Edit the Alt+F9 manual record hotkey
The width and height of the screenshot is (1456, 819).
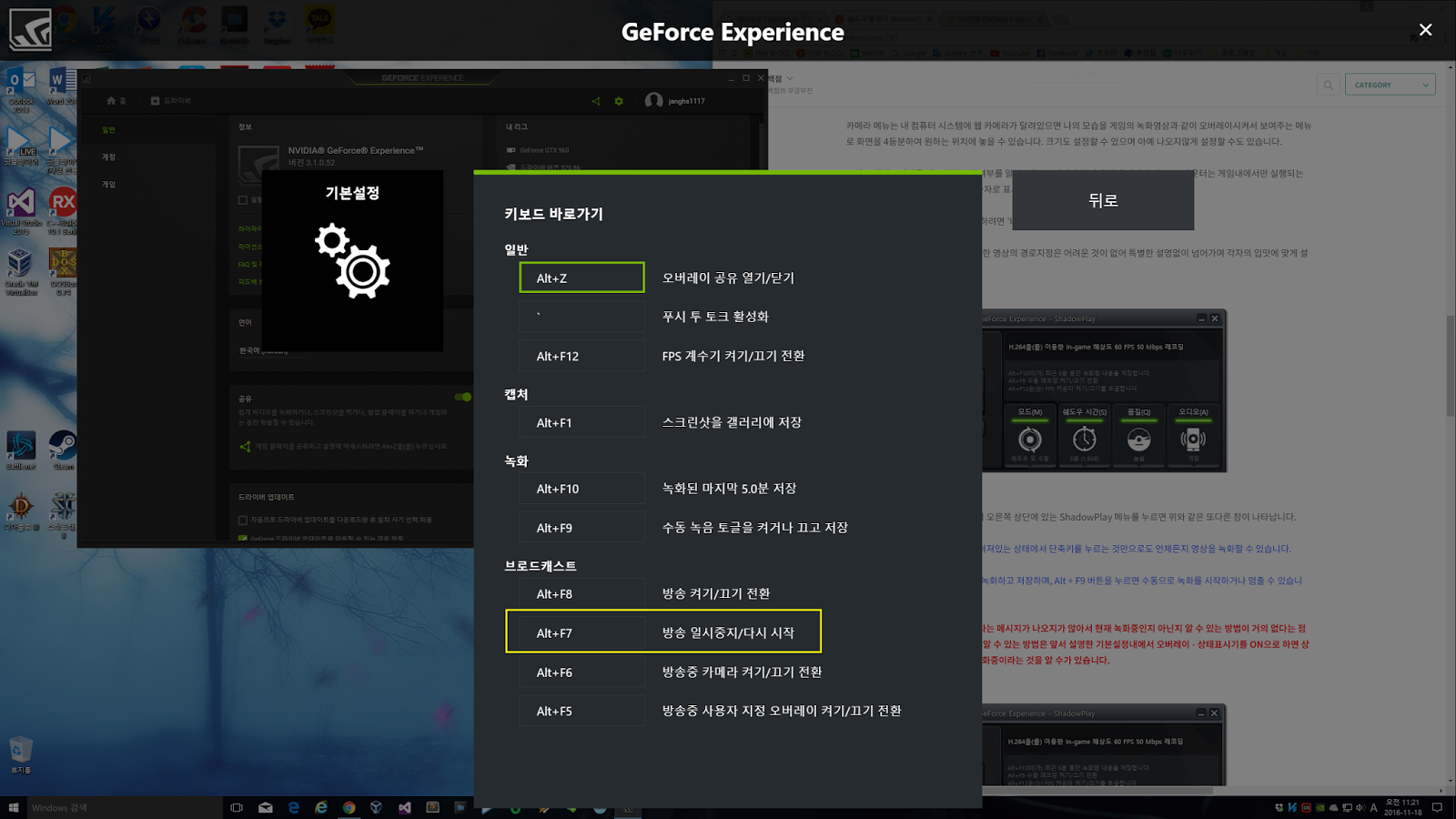click(581, 528)
